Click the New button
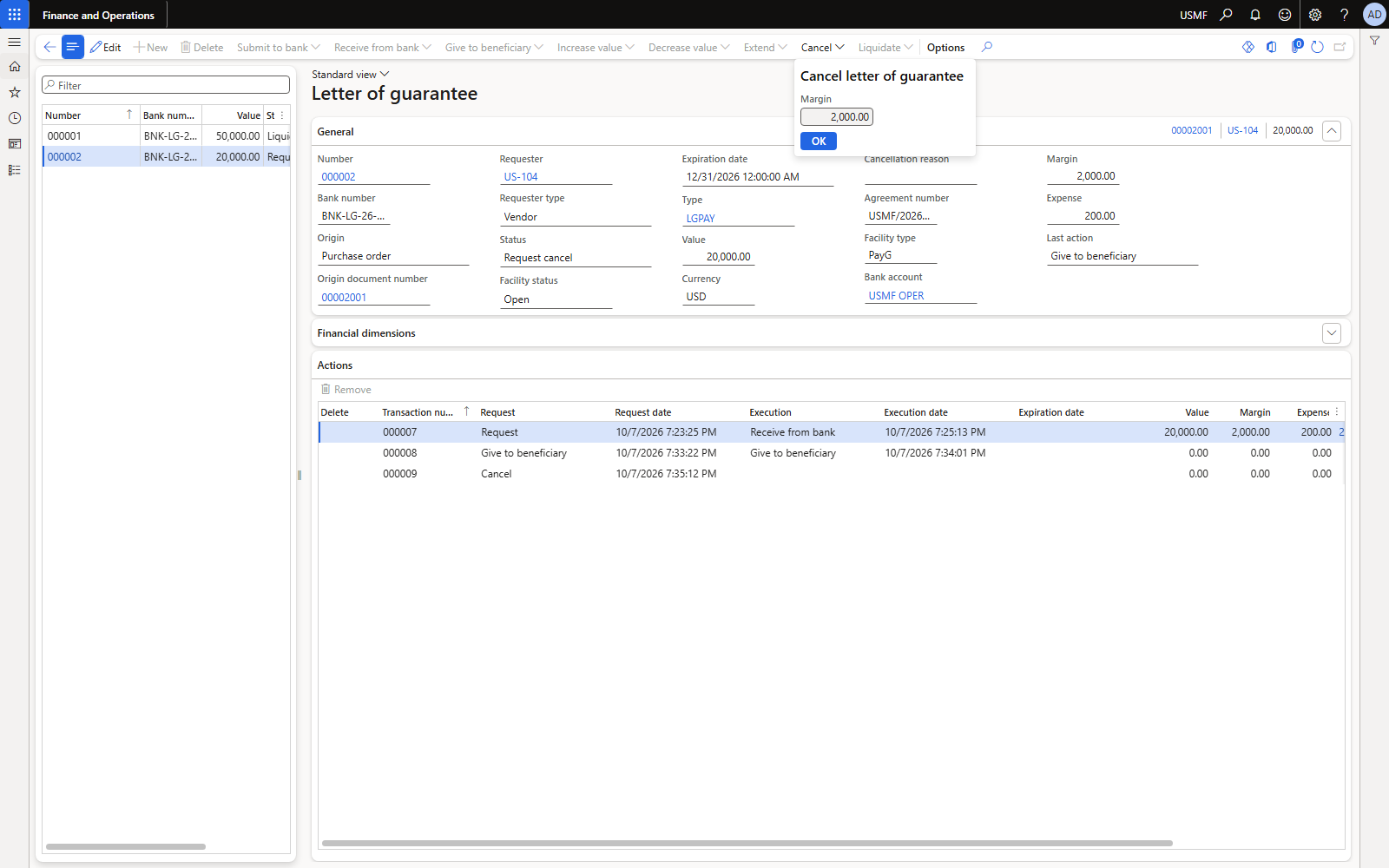The image size is (1389, 868). point(150,48)
